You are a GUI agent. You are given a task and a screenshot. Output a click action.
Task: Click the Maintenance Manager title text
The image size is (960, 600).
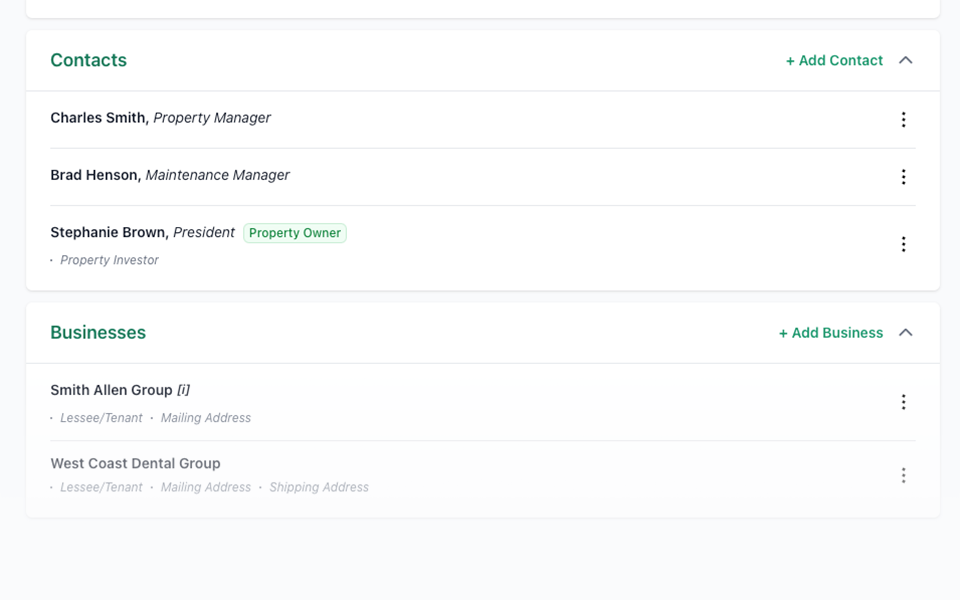217,175
